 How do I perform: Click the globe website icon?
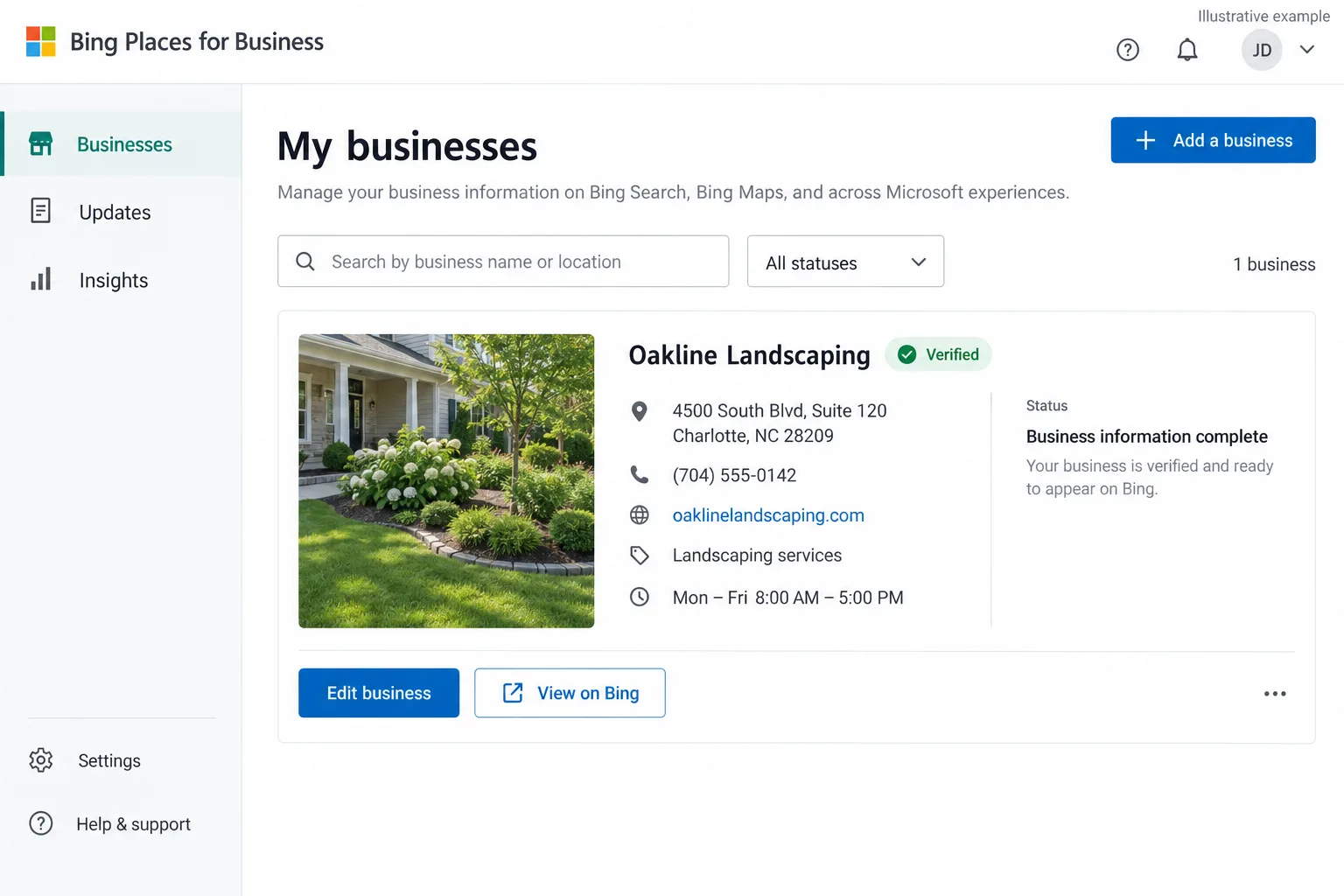[x=640, y=515]
